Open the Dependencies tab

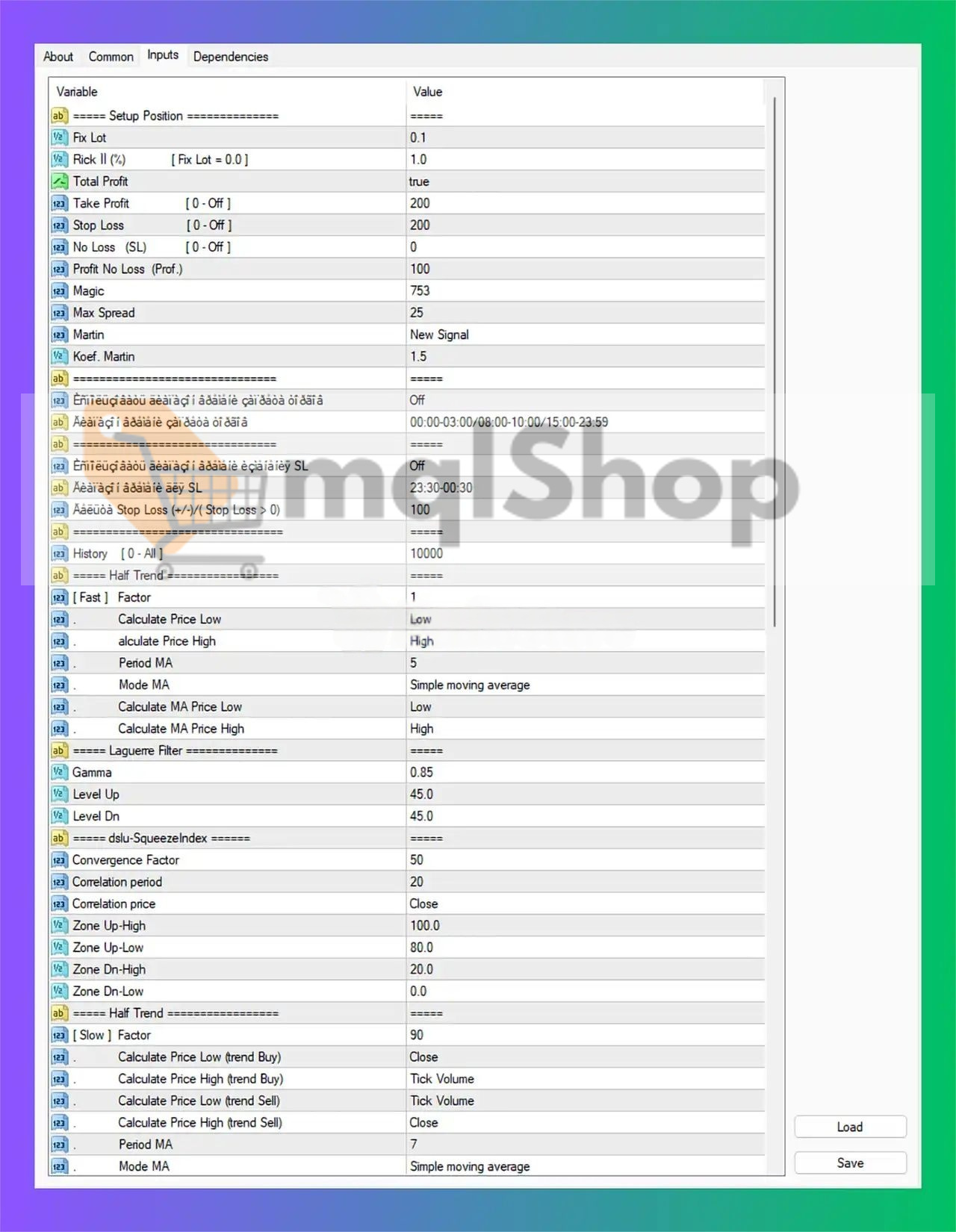click(x=230, y=57)
